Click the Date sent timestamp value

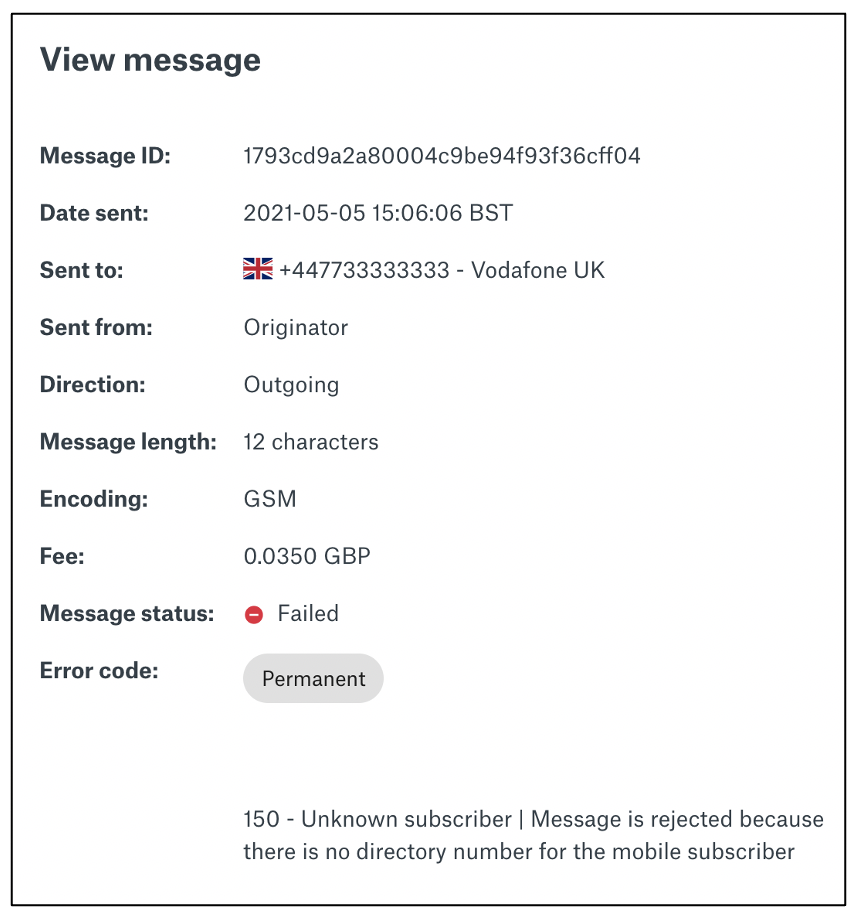(378, 213)
